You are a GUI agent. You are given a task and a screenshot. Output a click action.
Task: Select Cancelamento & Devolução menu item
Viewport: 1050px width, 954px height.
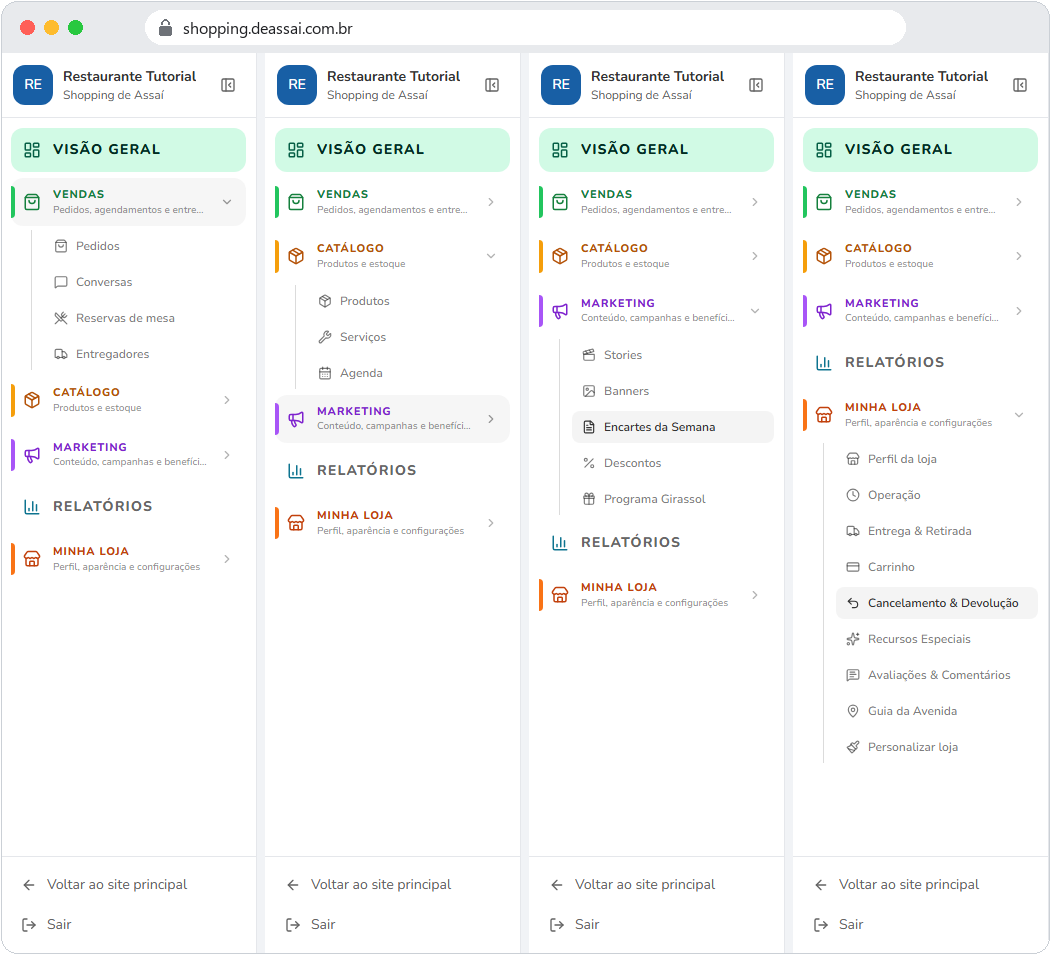936,603
